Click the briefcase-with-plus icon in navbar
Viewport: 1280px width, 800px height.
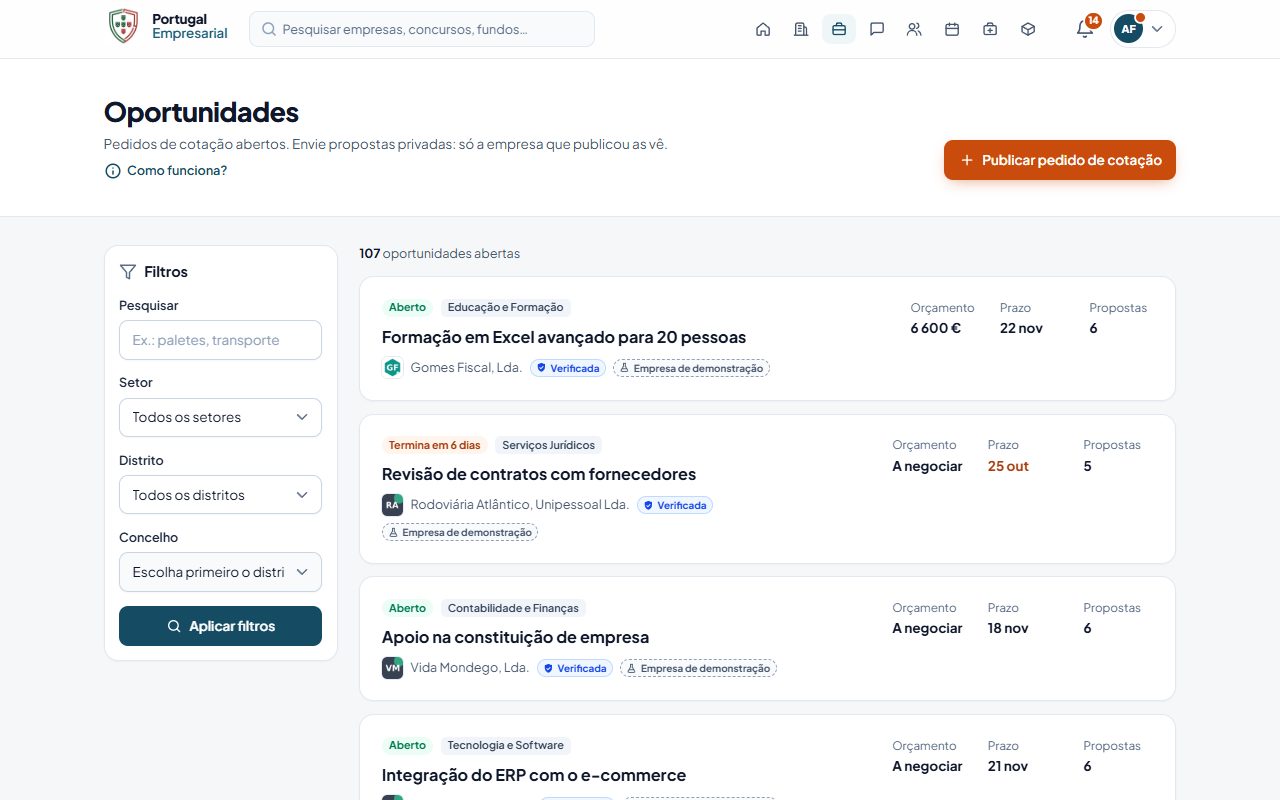pos(990,29)
